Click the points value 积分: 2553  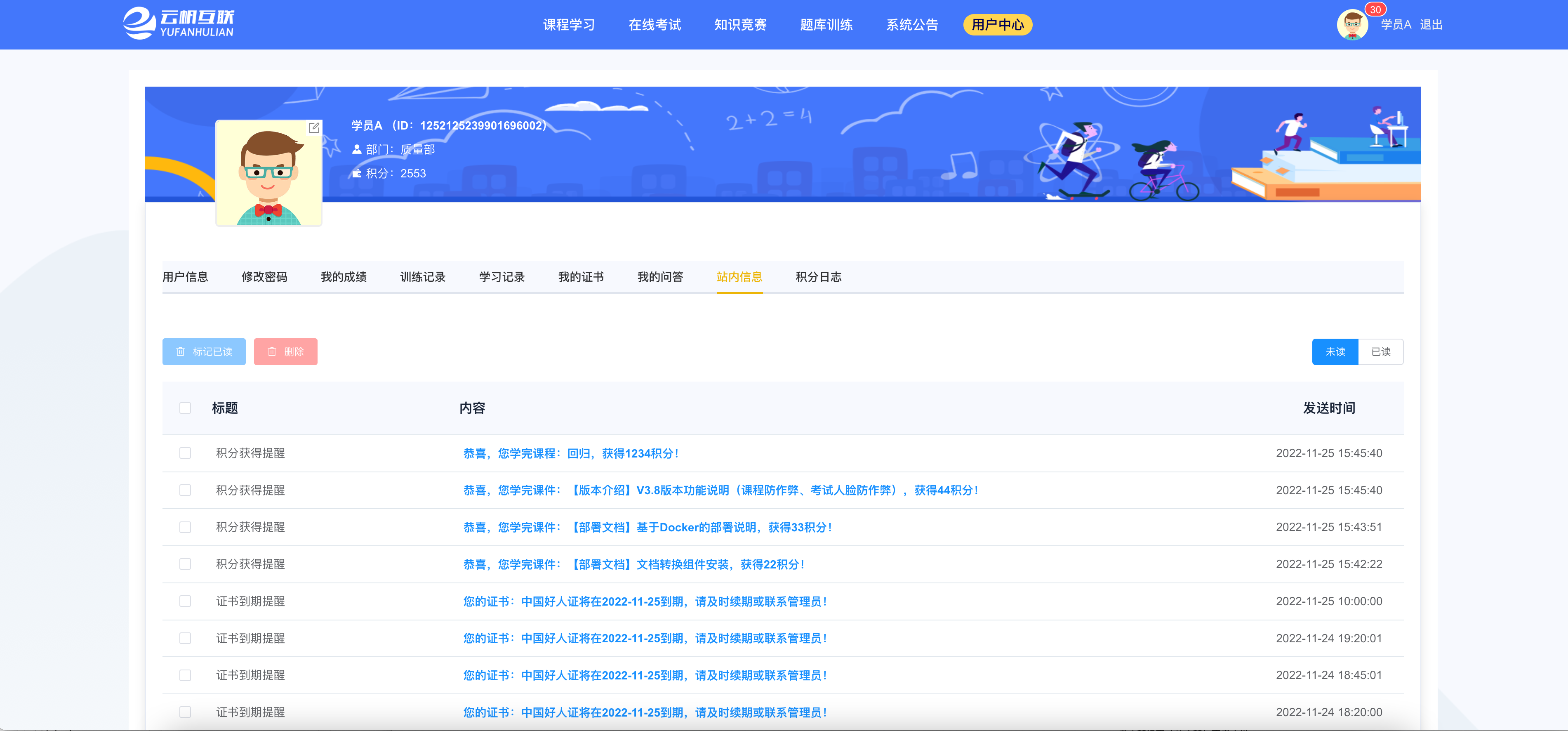[x=396, y=173]
